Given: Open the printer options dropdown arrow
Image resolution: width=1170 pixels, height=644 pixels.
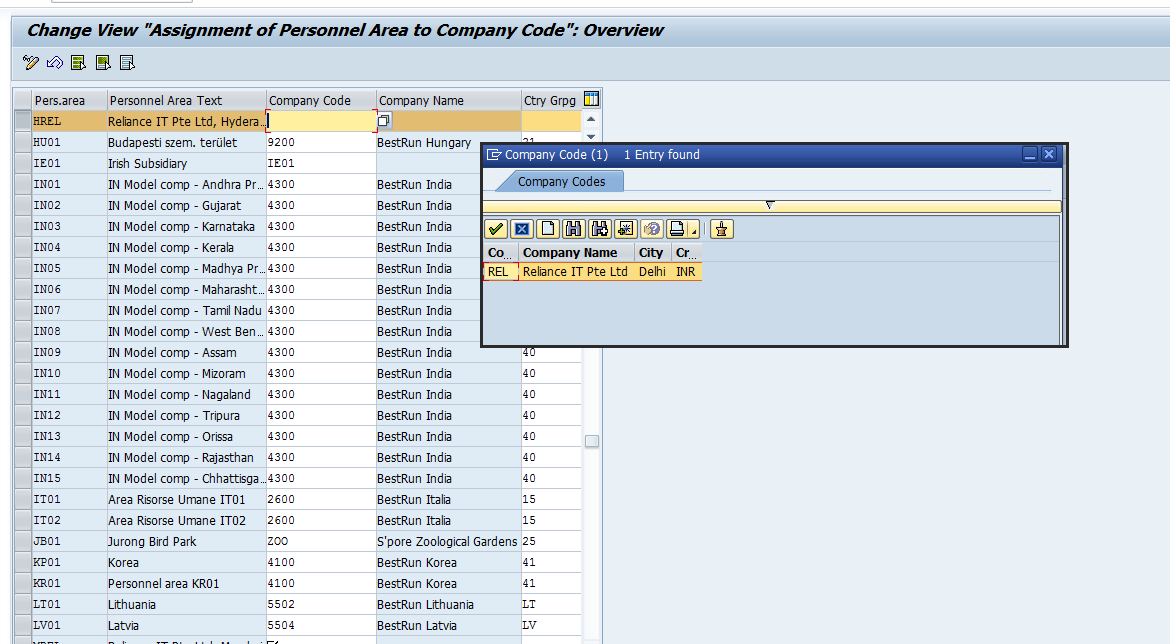Looking at the screenshot, I should tap(694, 233).
